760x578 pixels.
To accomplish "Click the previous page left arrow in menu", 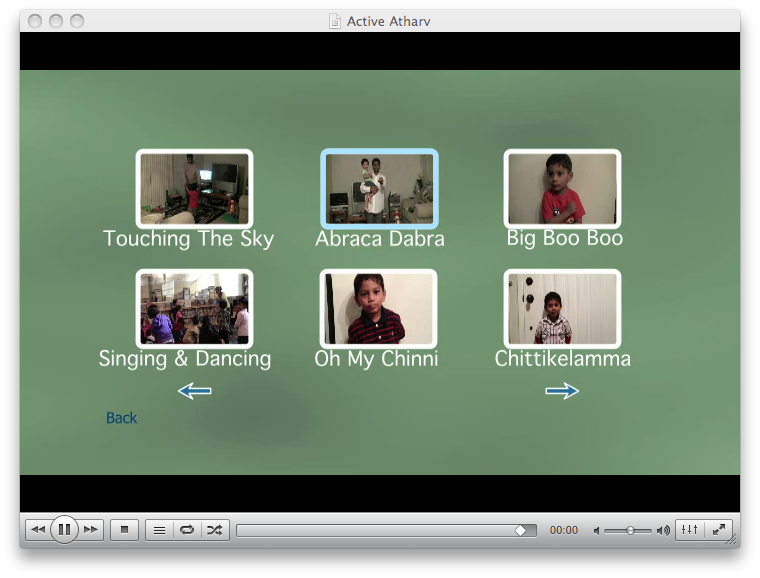I will tap(194, 391).
